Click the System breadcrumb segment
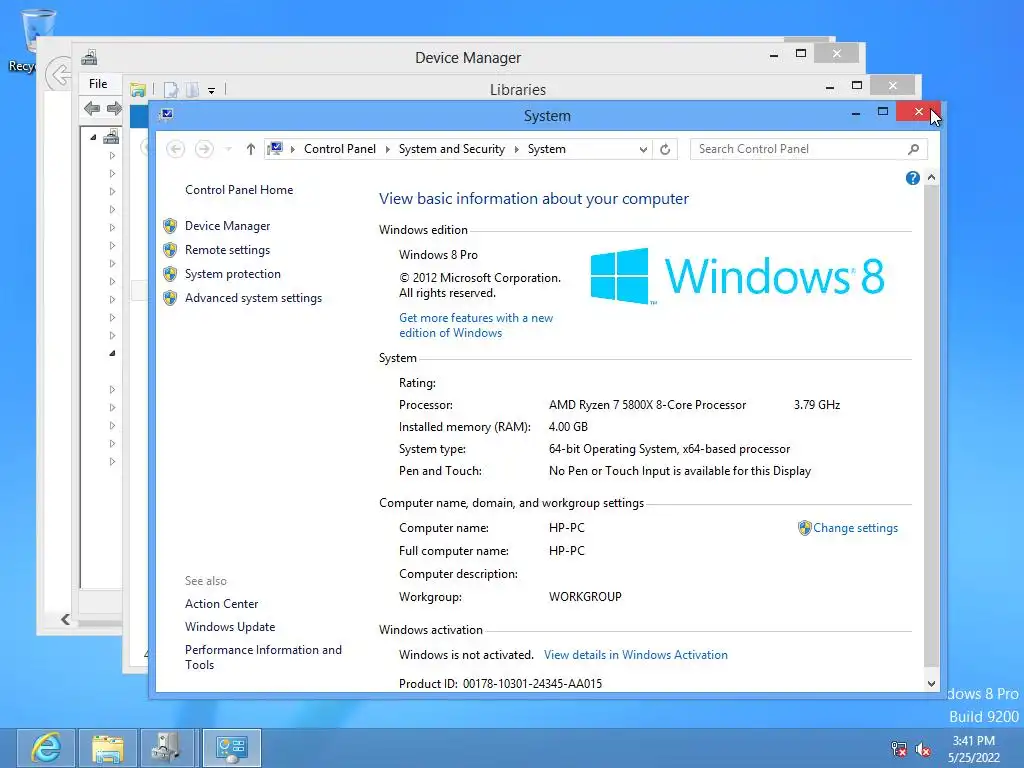 pyautogui.click(x=547, y=149)
